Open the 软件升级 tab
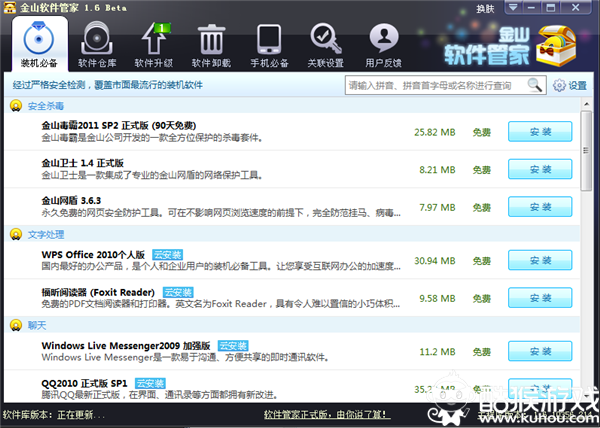The image size is (600, 428). (154, 45)
